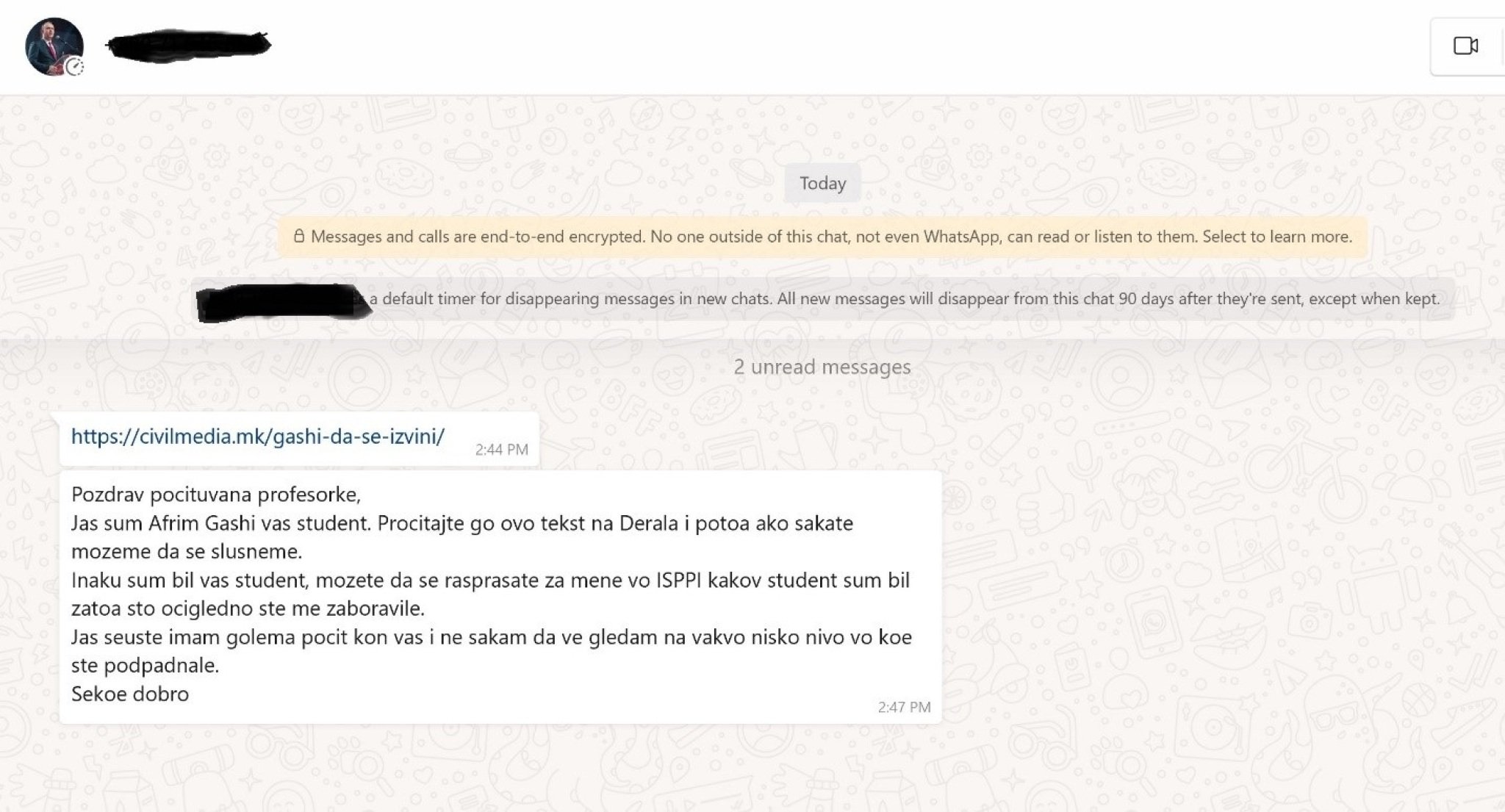The width and height of the screenshot is (1505, 812).
Task: Click the Today date chip
Action: 822,183
